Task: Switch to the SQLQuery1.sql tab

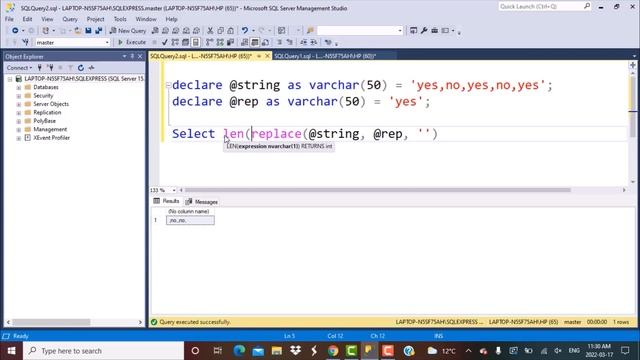Action: (325, 56)
